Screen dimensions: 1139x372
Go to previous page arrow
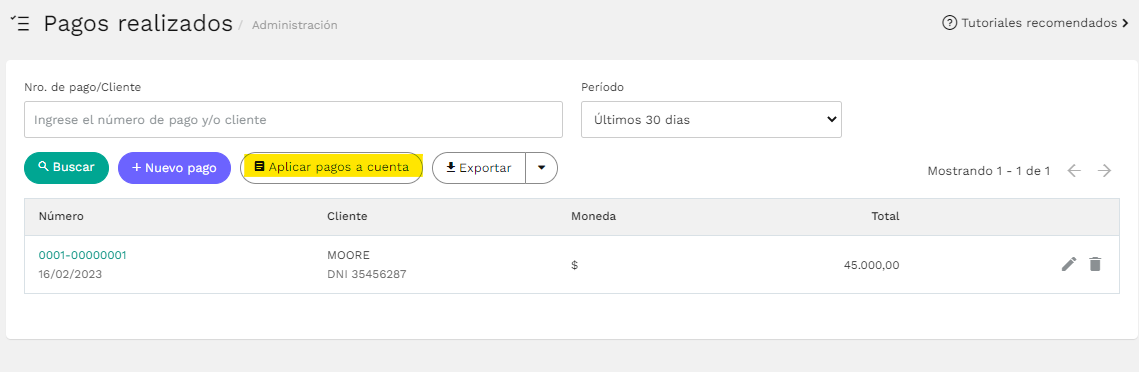pyautogui.click(x=1074, y=171)
